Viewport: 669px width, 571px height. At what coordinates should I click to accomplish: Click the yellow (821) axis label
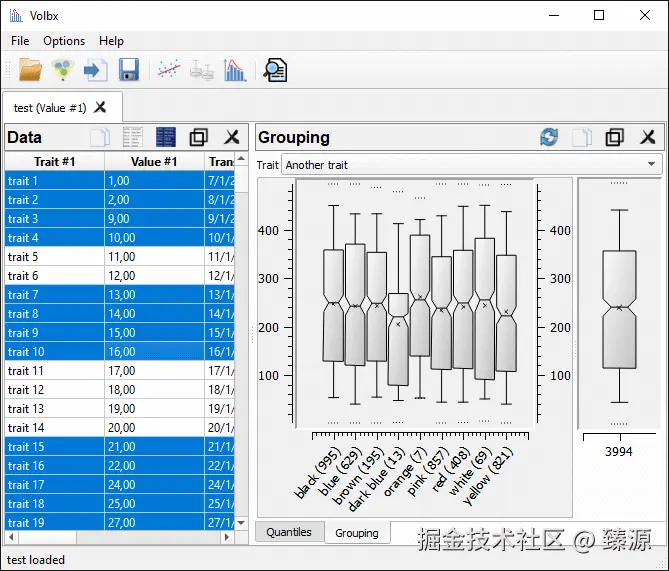coord(487,475)
